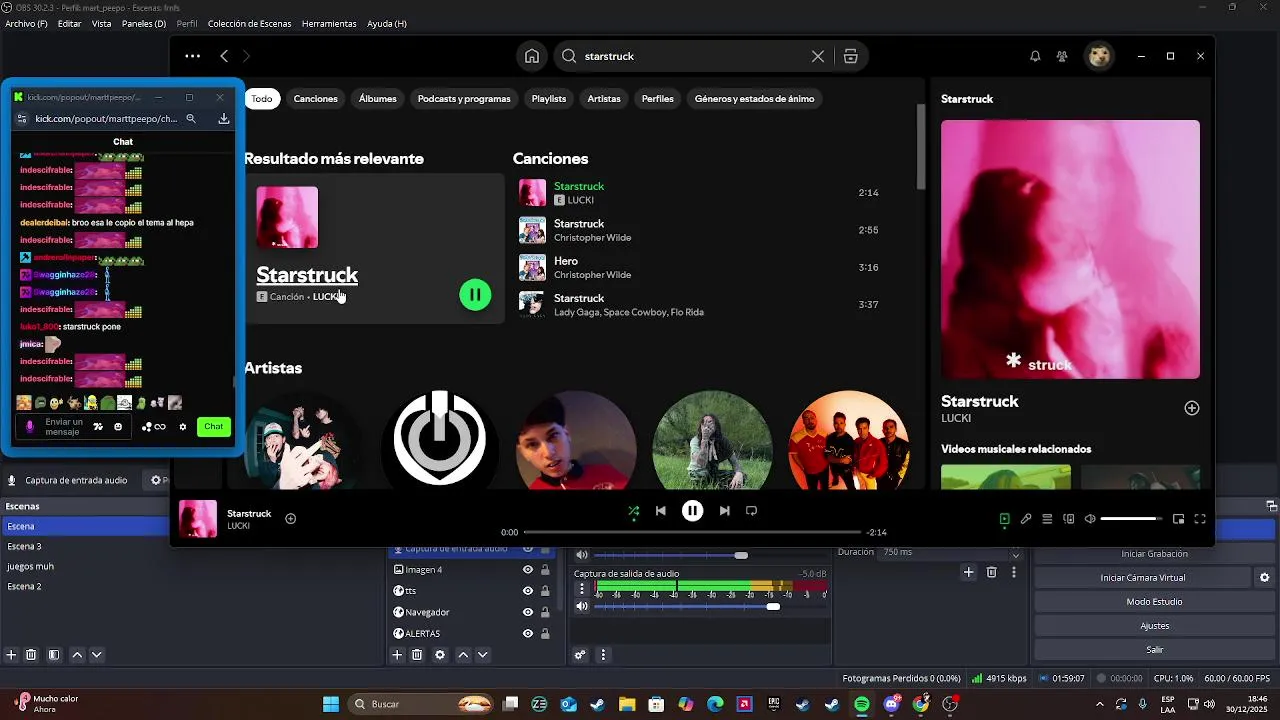1280x720 pixels.
Task: Open the Archivo menu in OBS
Action: (26, 23)
